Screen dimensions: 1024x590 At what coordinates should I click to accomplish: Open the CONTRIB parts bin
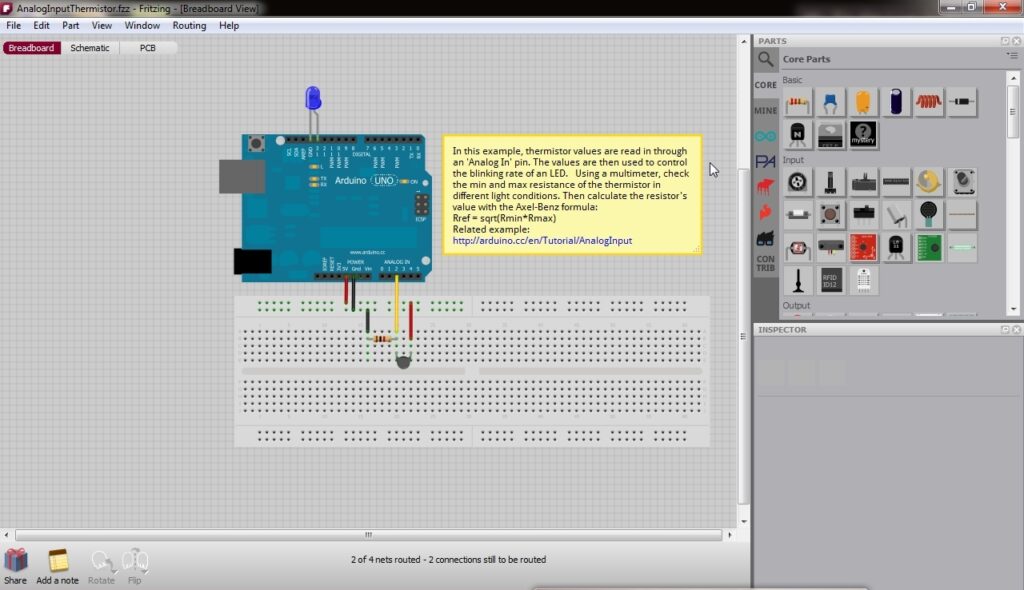coord(765,258)
